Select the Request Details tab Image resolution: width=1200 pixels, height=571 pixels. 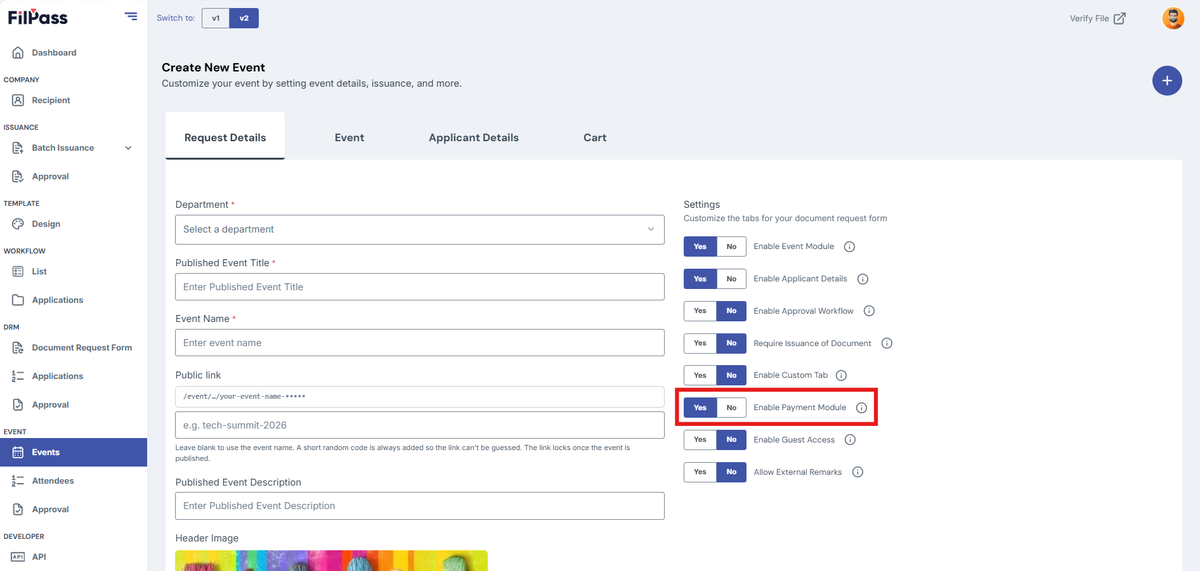coord(225,137)
